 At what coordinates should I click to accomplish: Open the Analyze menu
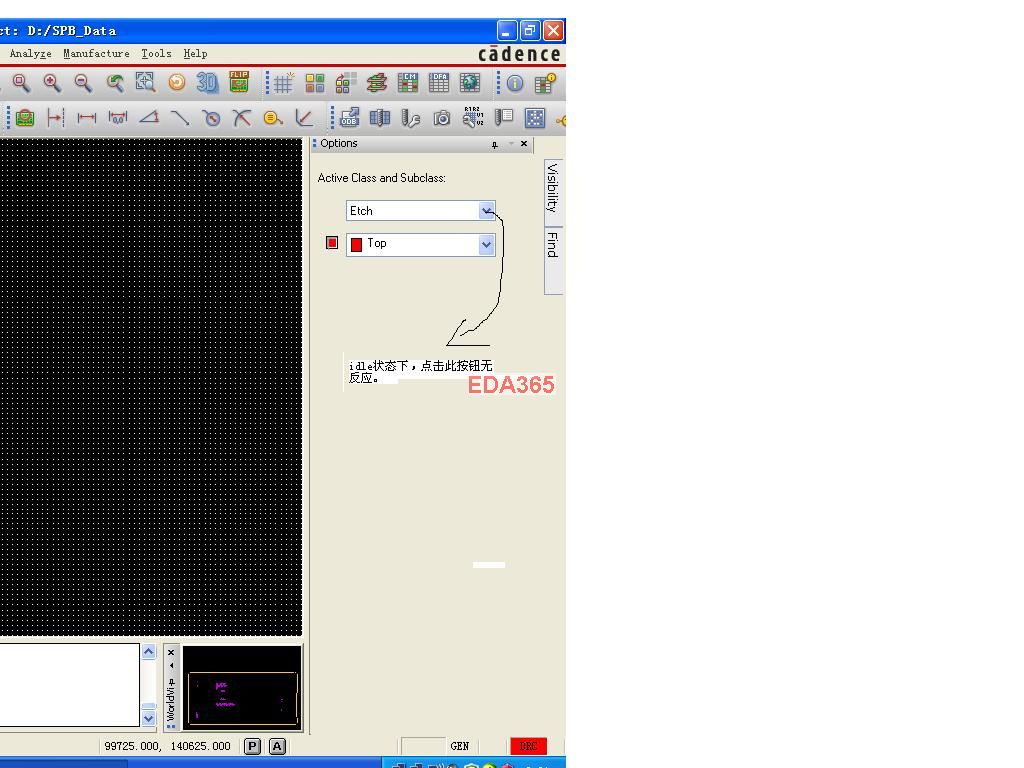30,54
